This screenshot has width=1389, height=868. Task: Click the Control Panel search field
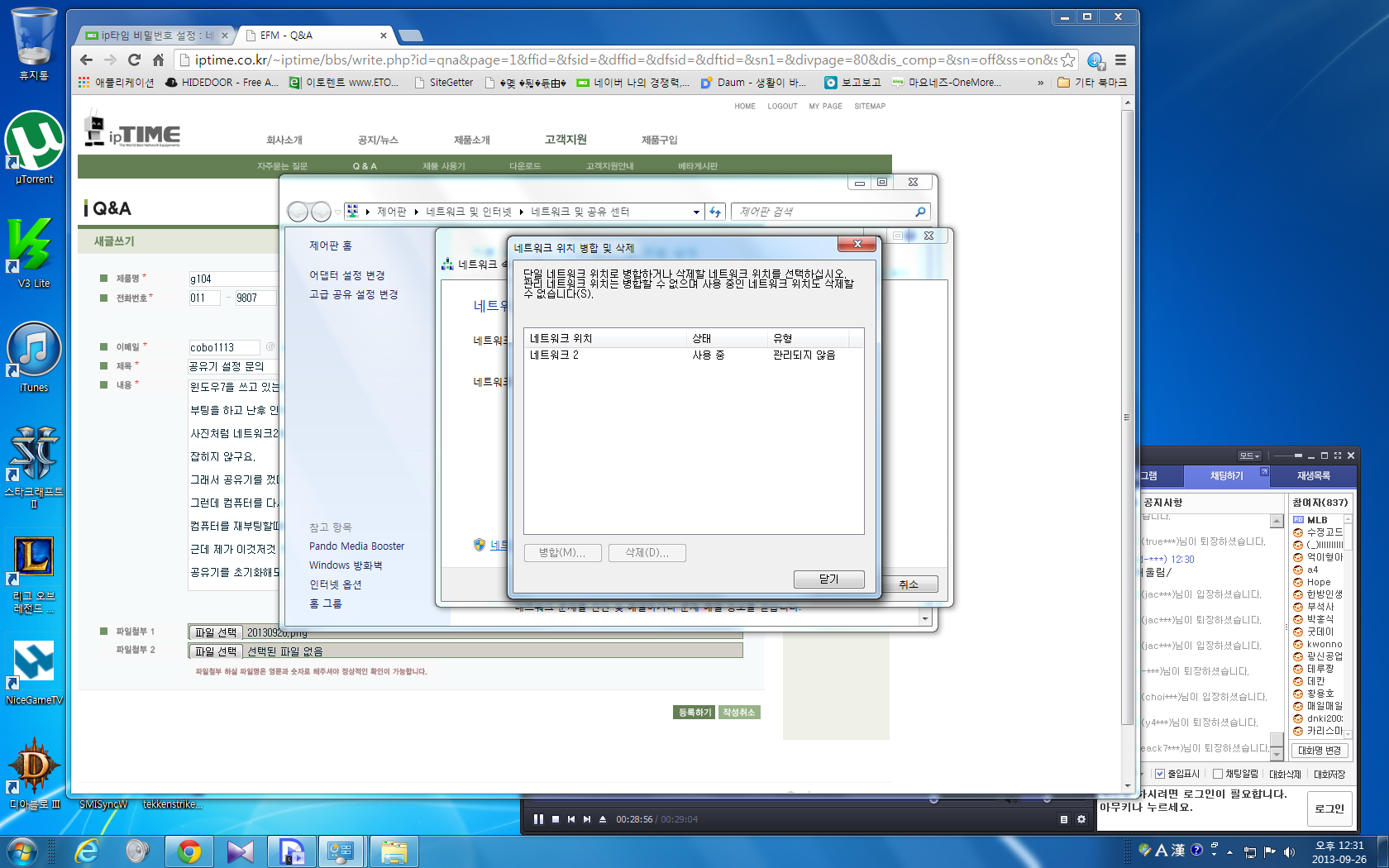click(821, 212)
